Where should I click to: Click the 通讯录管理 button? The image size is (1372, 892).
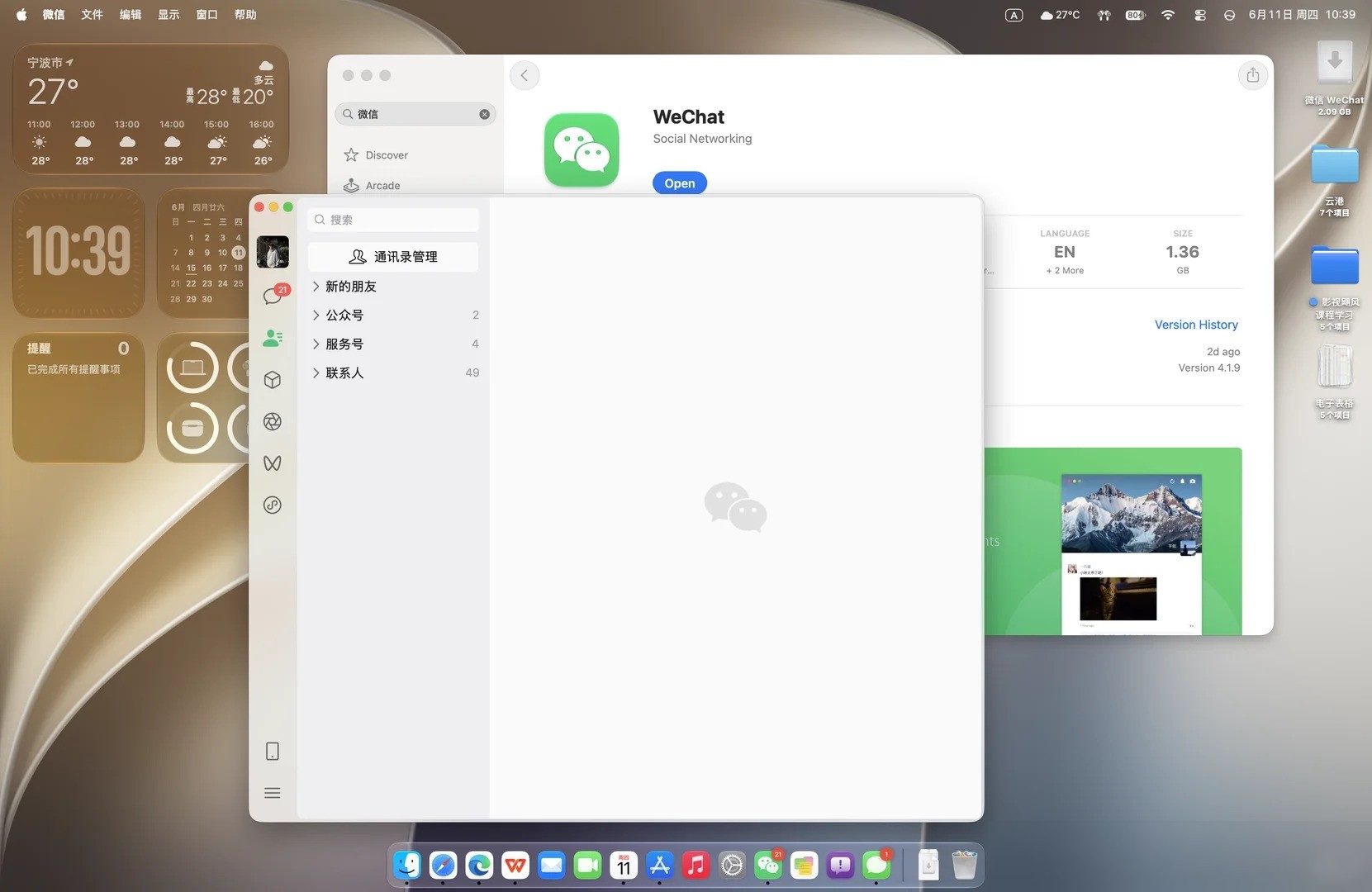(x=393, y=257)
